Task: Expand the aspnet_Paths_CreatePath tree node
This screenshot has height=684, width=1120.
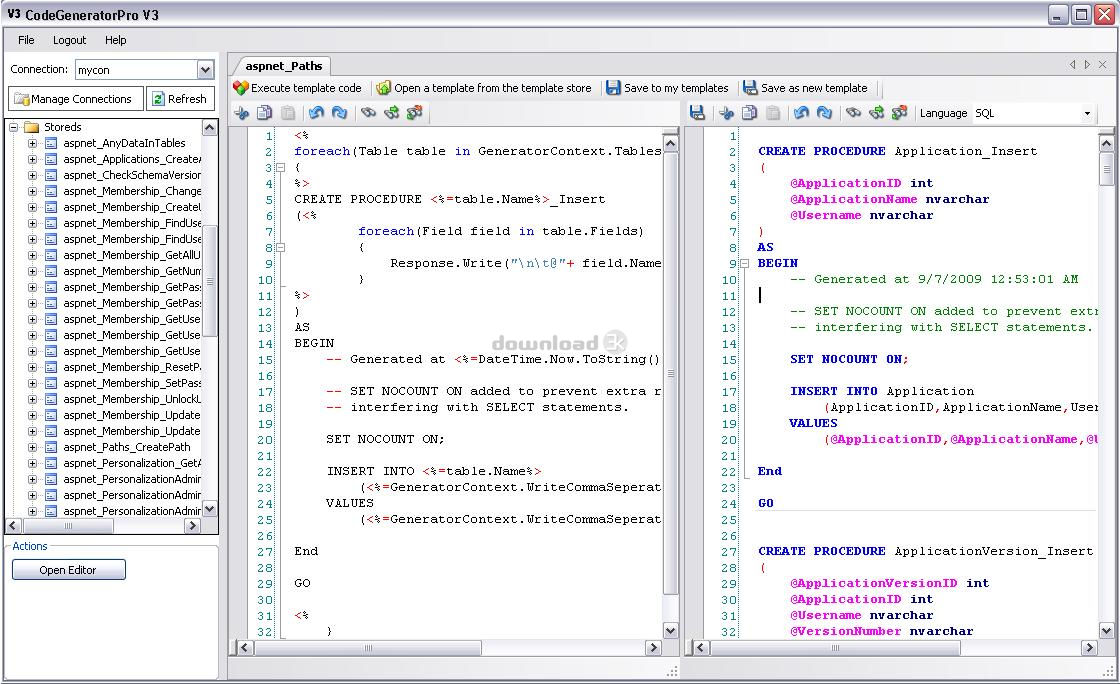Action: pyautogui.click(x=32, y=447)
